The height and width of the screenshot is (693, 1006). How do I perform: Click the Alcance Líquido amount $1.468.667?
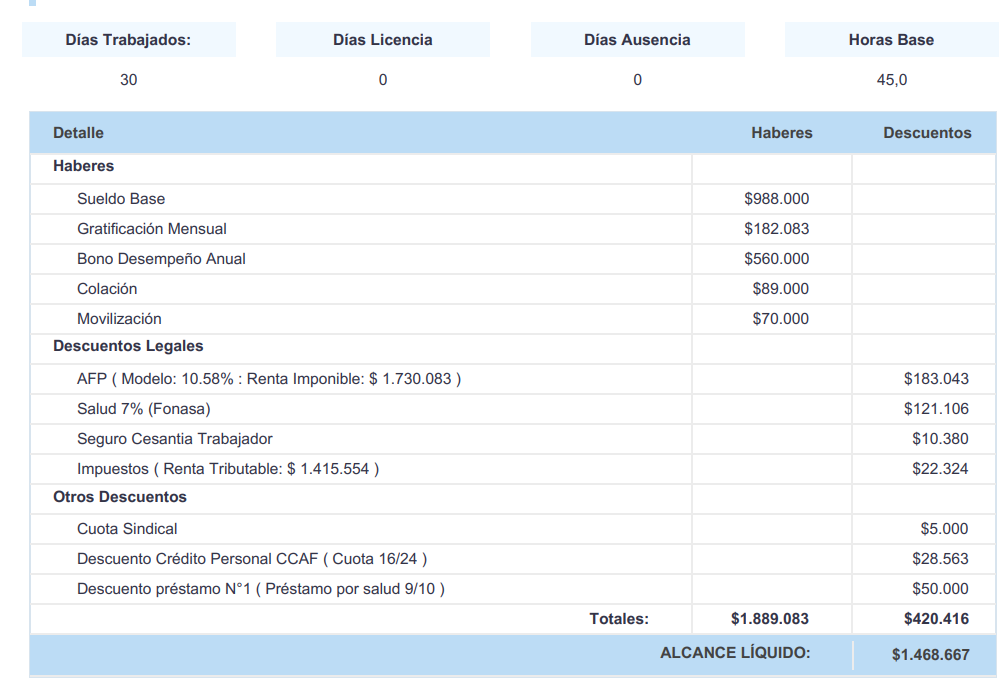tap(930, 655)
